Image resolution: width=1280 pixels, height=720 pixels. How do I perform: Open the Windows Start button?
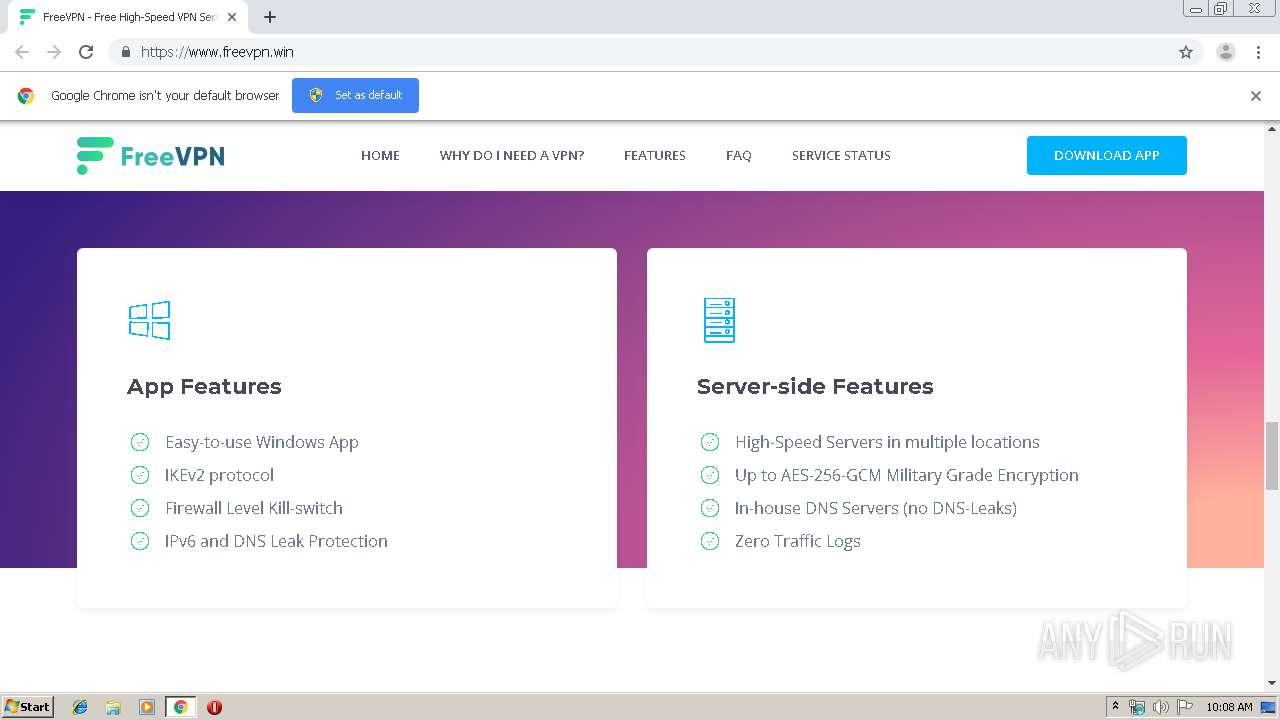click(28, 707)
